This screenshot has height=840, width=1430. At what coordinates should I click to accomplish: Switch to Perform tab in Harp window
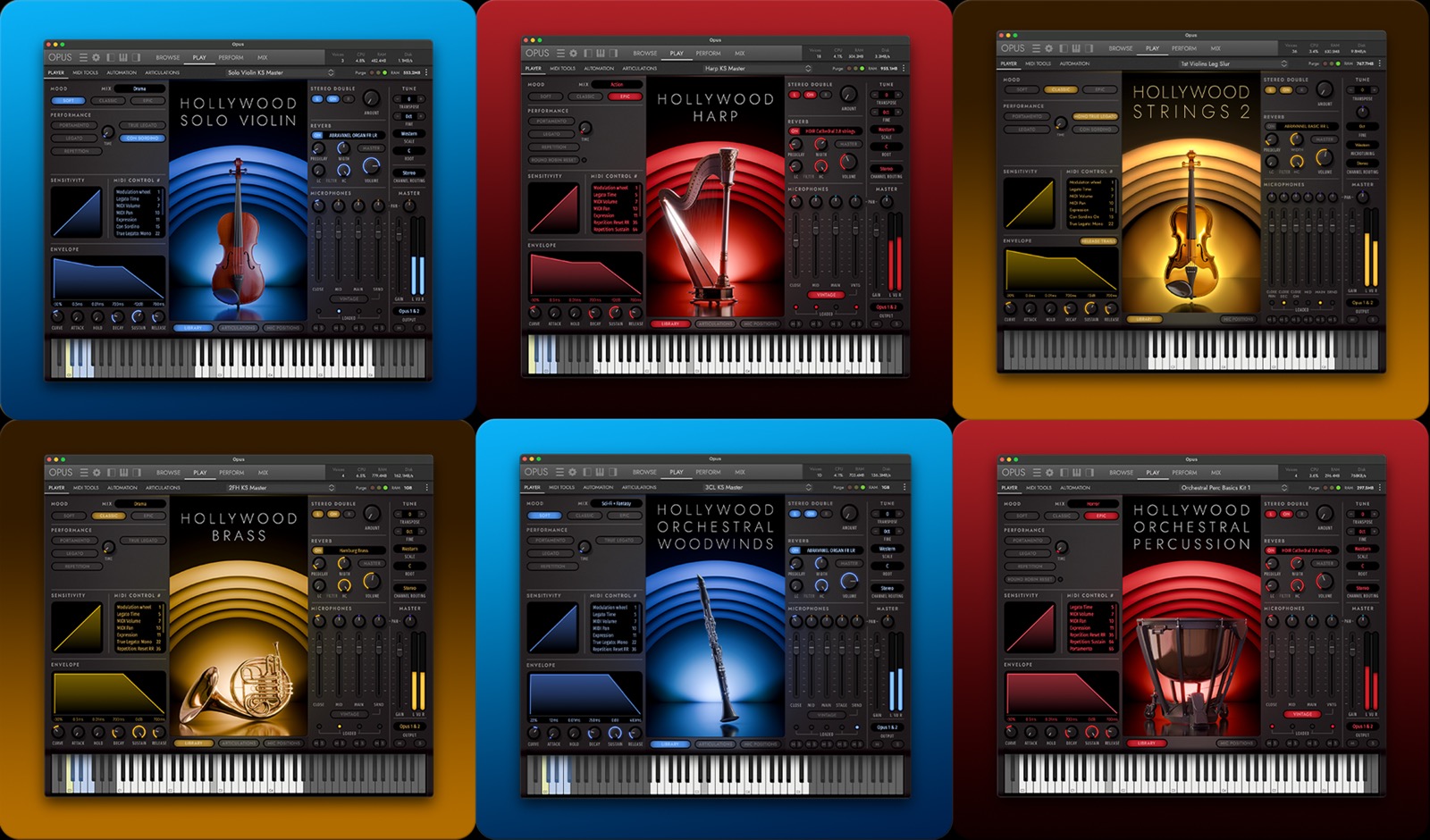point(709,53)
